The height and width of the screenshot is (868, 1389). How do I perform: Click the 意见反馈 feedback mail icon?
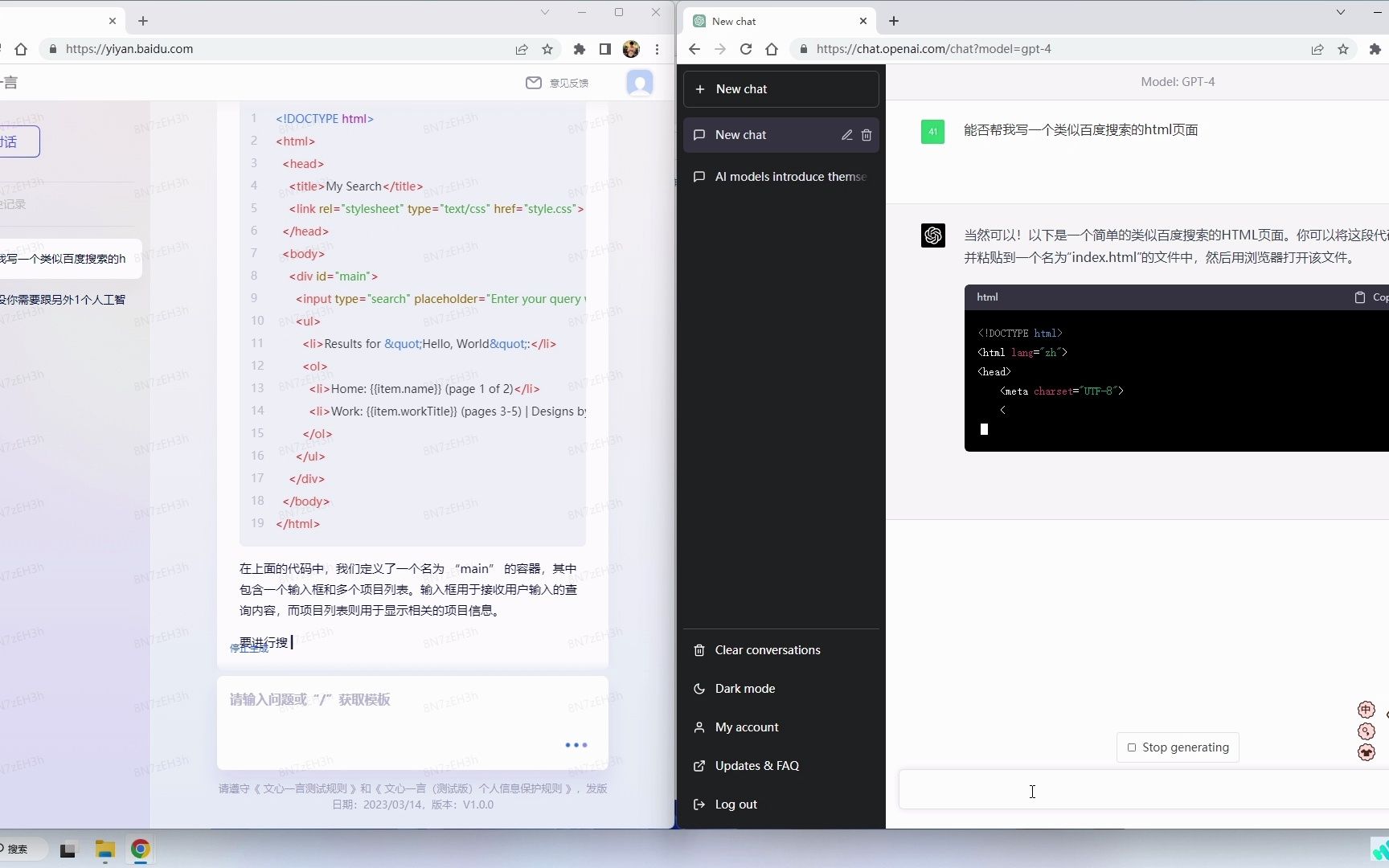pos(534,83)
